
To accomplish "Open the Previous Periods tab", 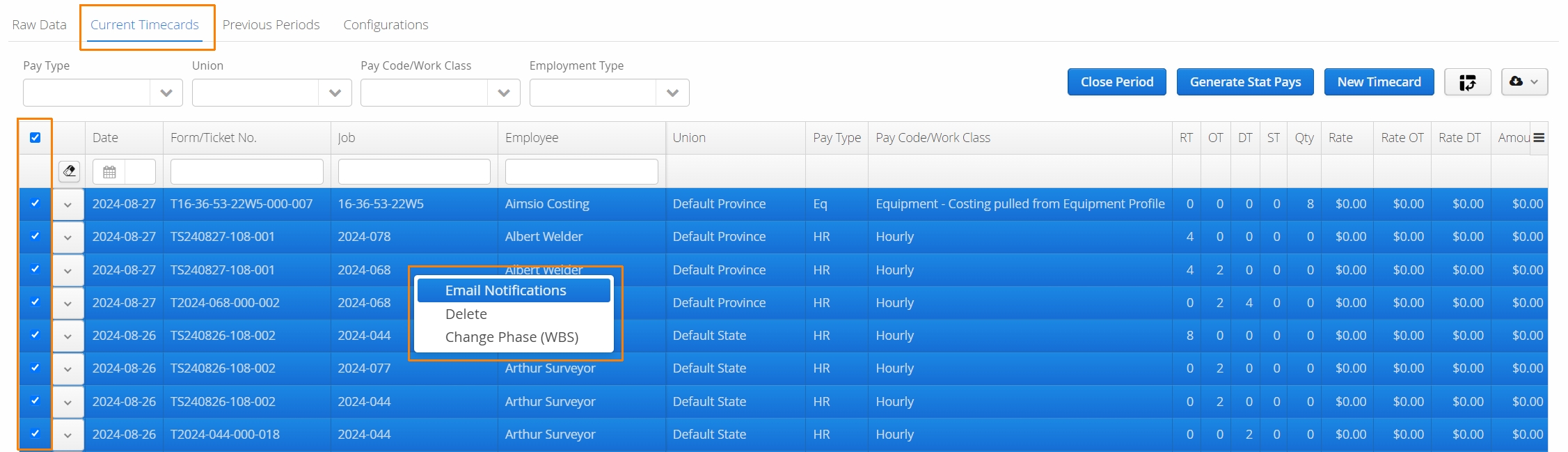I will (271, 25).
